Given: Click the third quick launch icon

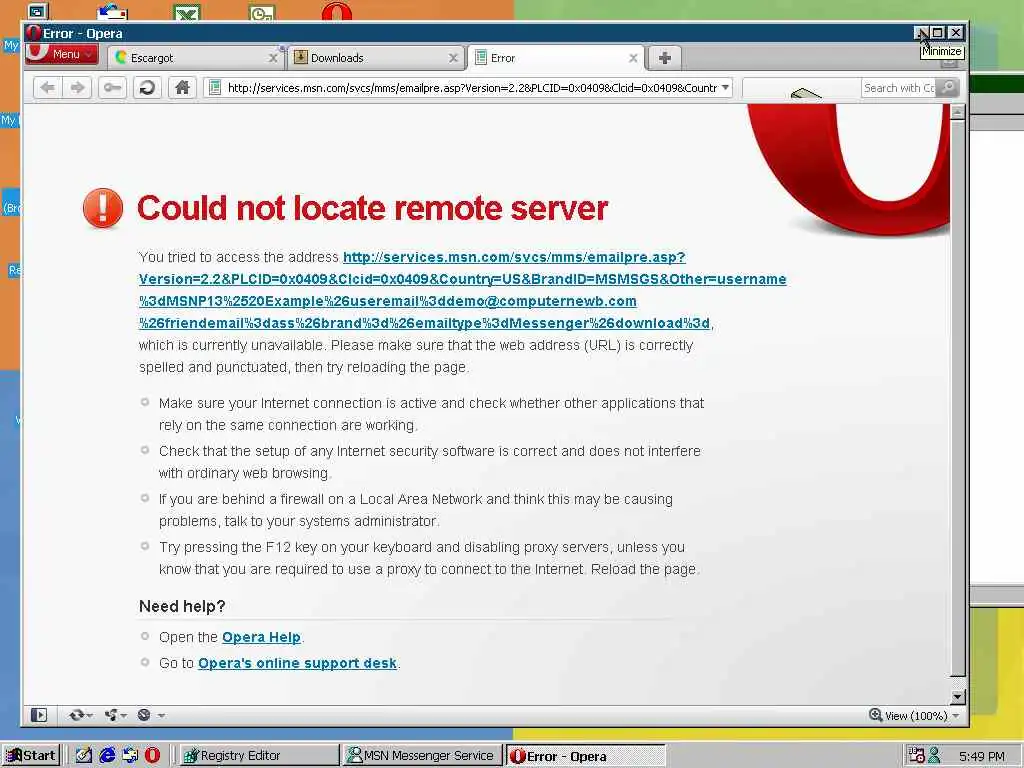Looking at the screenshot, I should 130,756.
